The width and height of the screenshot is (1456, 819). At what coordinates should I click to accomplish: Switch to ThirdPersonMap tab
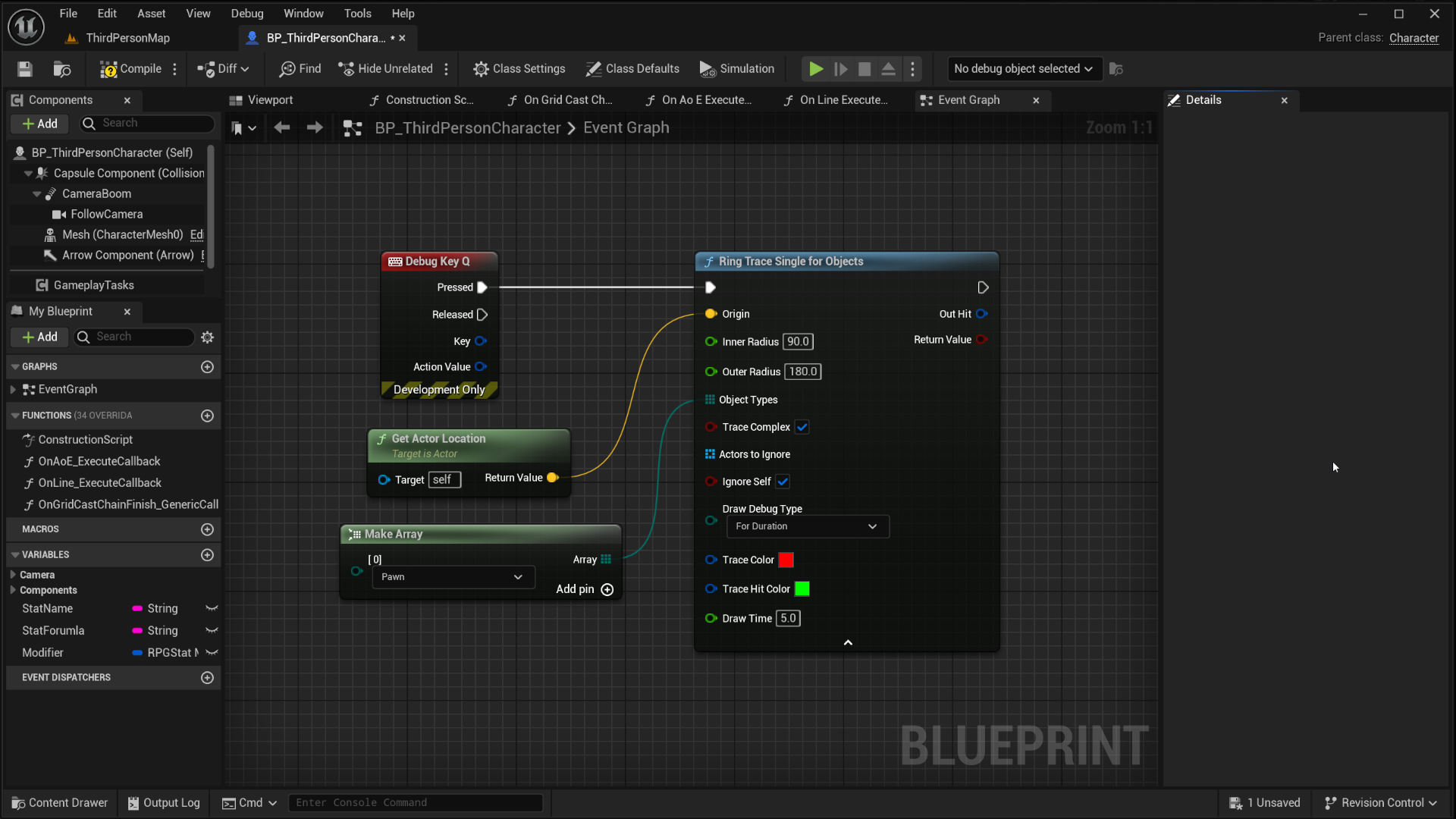[127, 38]
